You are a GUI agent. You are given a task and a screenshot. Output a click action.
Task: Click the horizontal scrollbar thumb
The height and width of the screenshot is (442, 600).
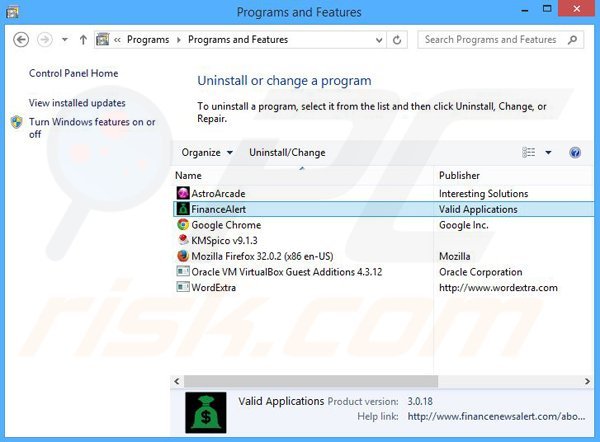click(311, 381)
